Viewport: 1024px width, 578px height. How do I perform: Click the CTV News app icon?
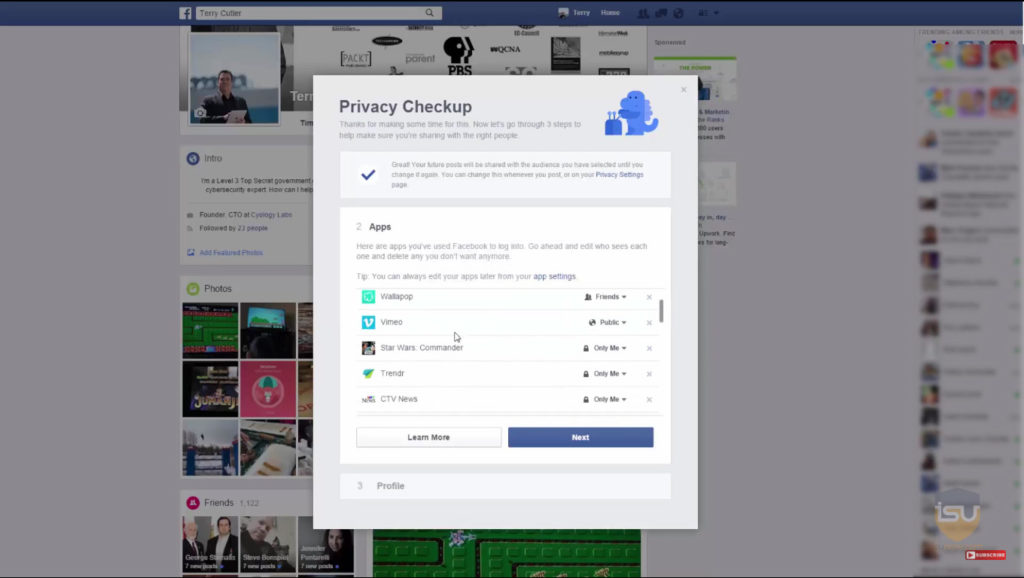click(368, 399)
